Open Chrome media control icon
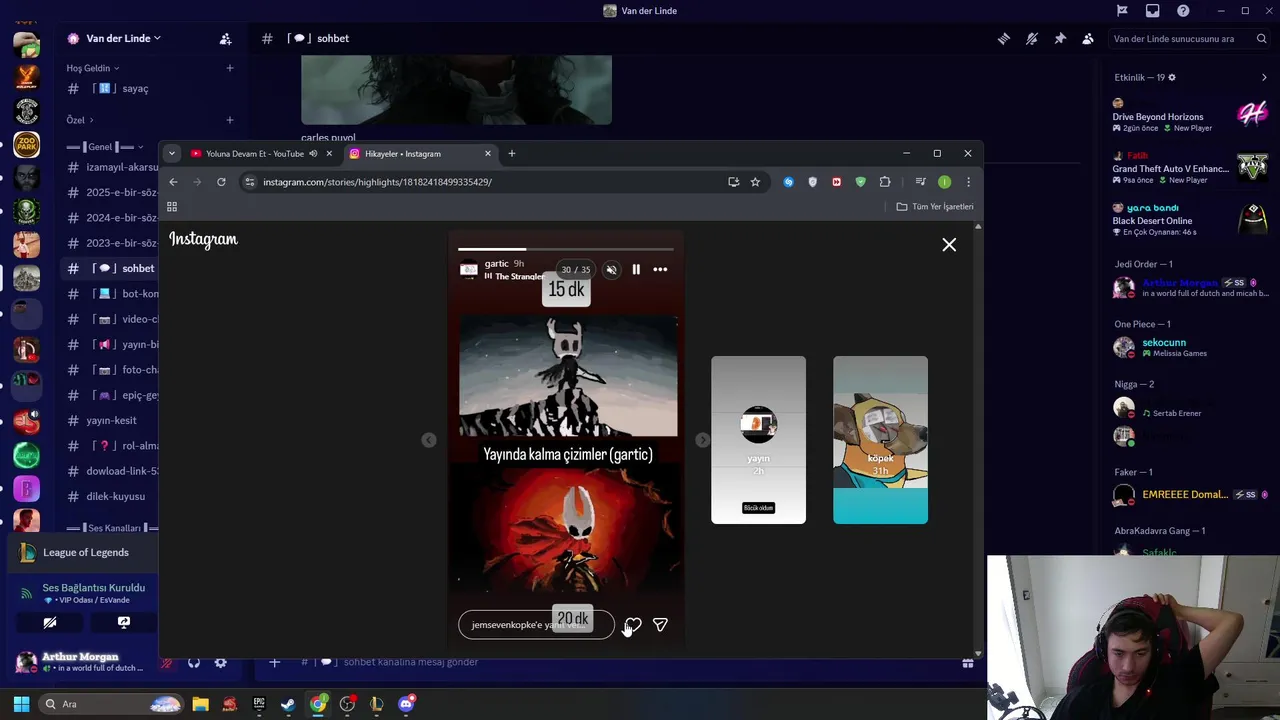Viewport: 1280px width, 720px height. pos(920,182)
